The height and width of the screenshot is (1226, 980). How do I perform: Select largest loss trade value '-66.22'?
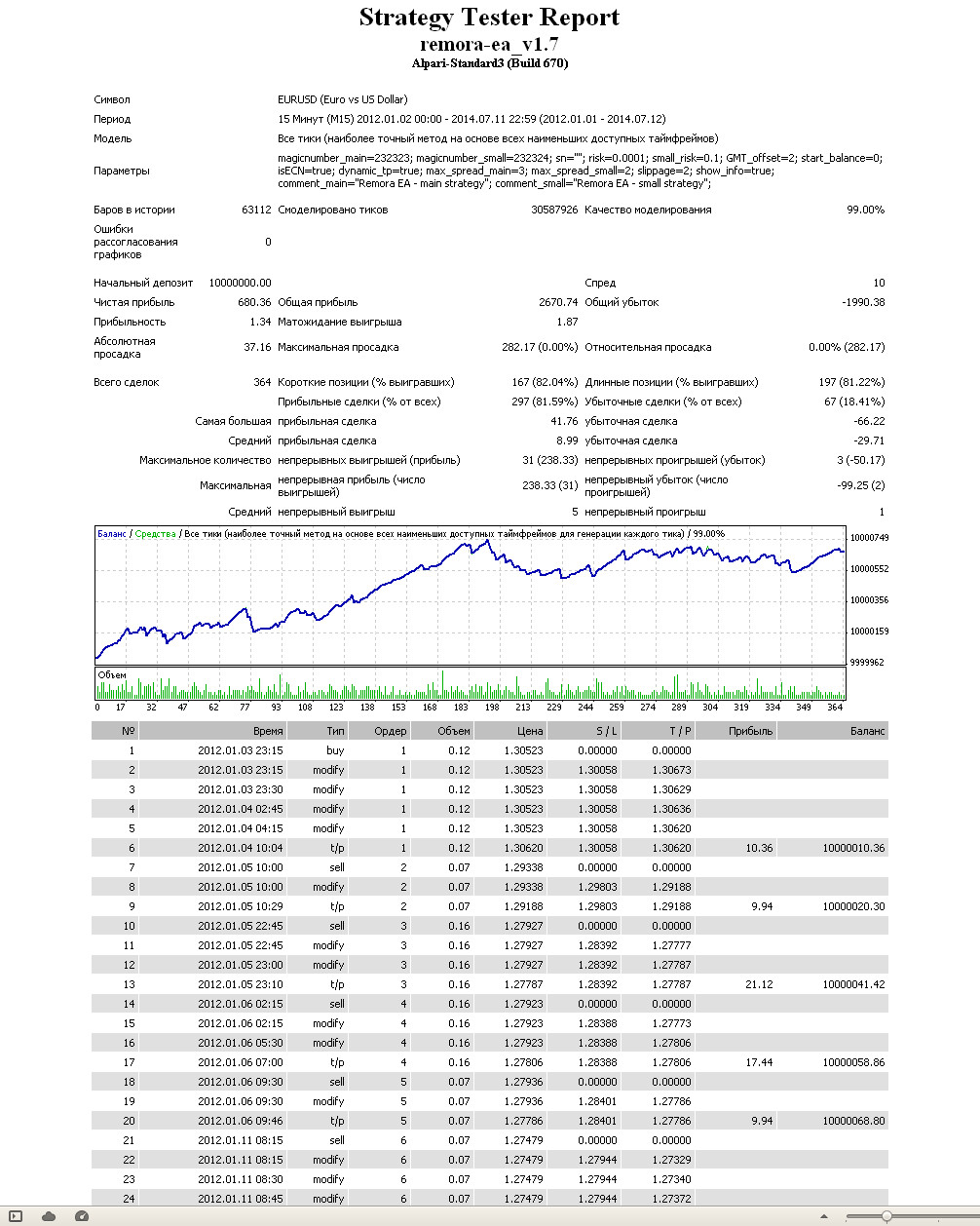coord(869,421)
